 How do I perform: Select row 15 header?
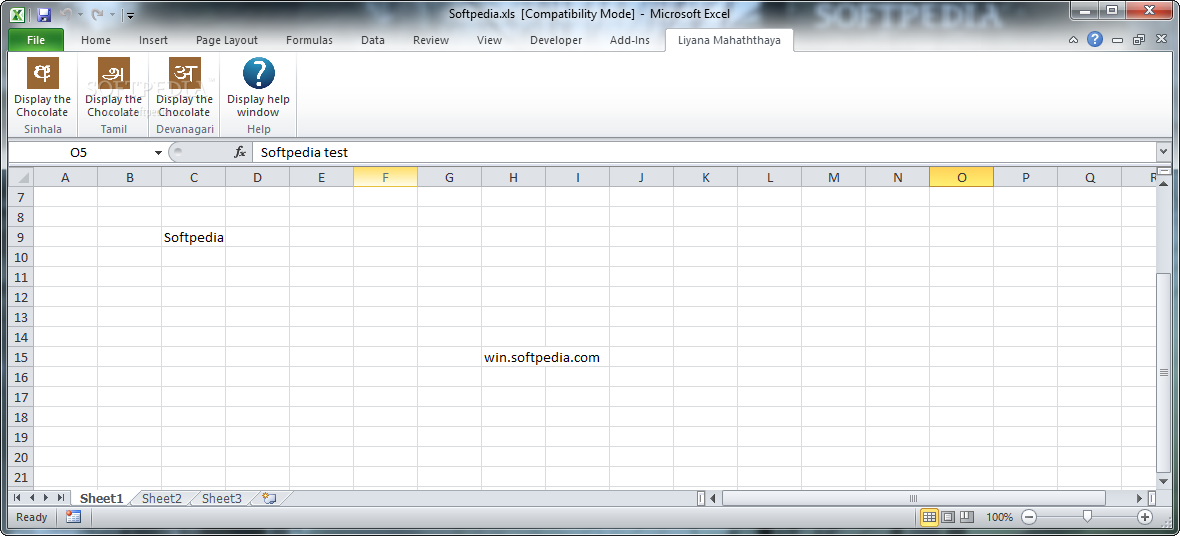[21, 358]
